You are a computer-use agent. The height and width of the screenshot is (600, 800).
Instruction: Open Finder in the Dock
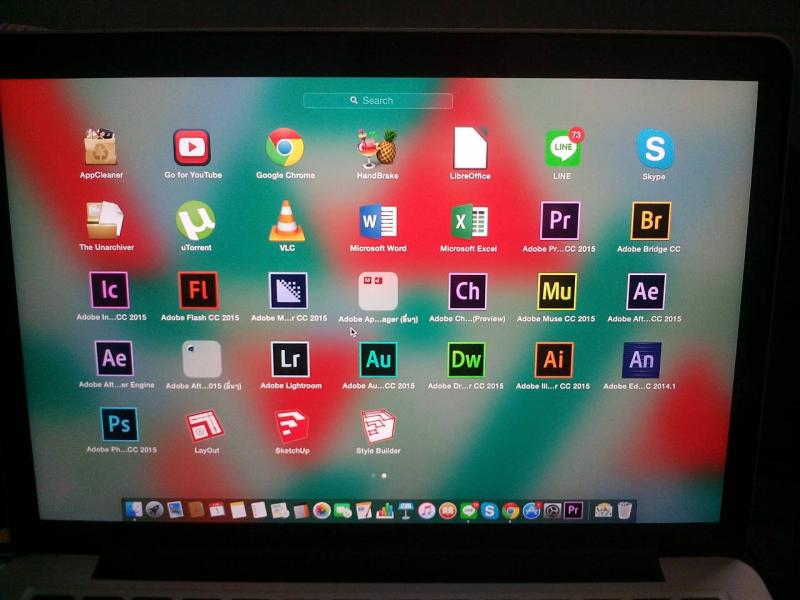point(134,509)
